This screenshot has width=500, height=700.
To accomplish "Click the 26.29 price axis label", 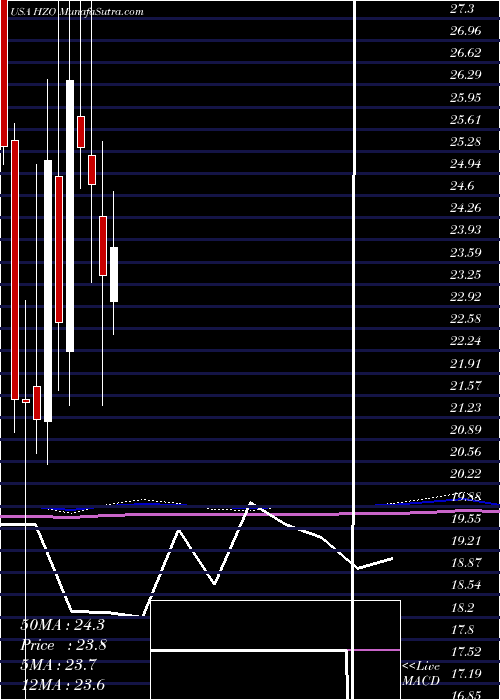I will [466, 75].
